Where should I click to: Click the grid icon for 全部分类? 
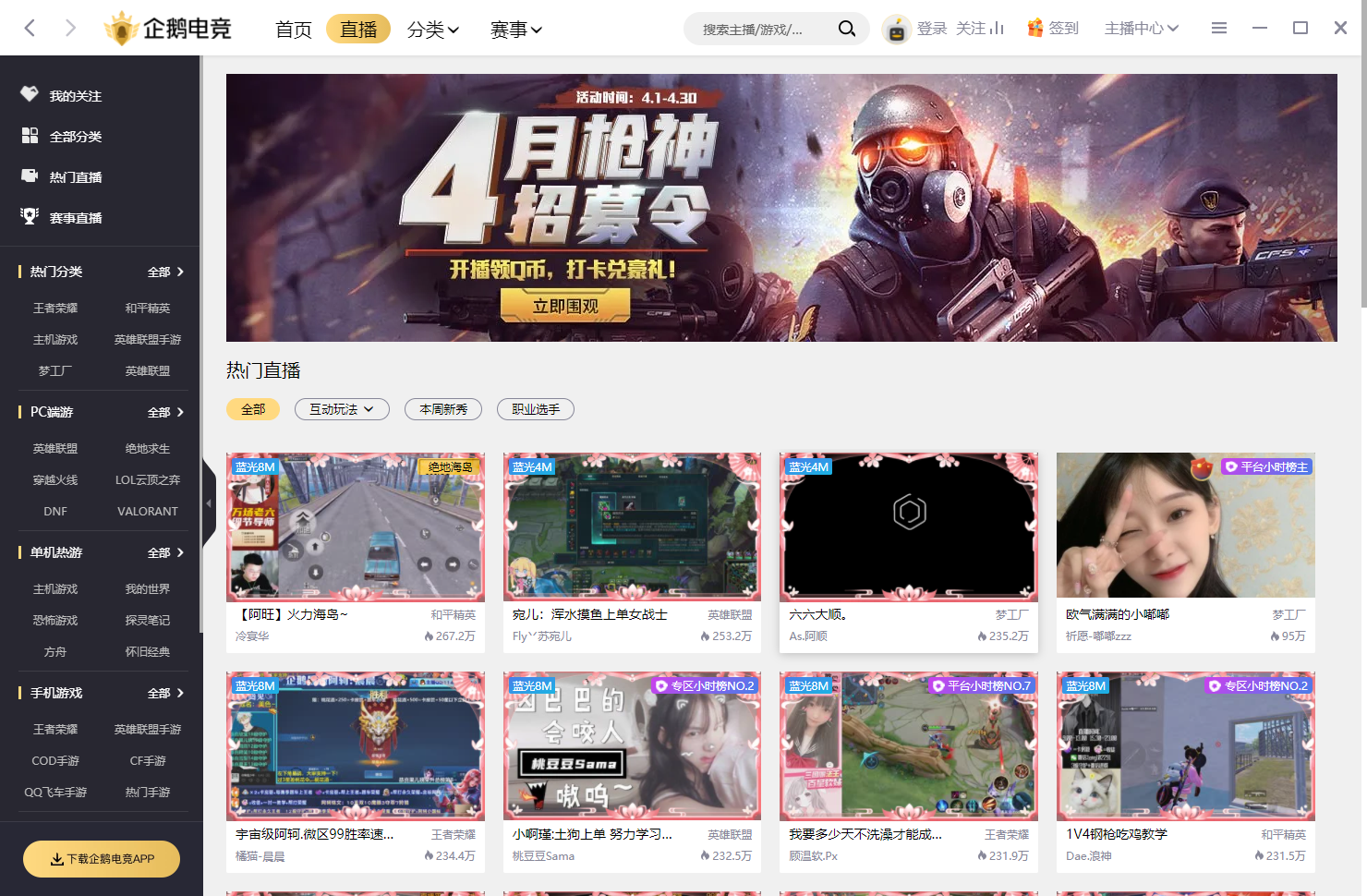[30, 135]
